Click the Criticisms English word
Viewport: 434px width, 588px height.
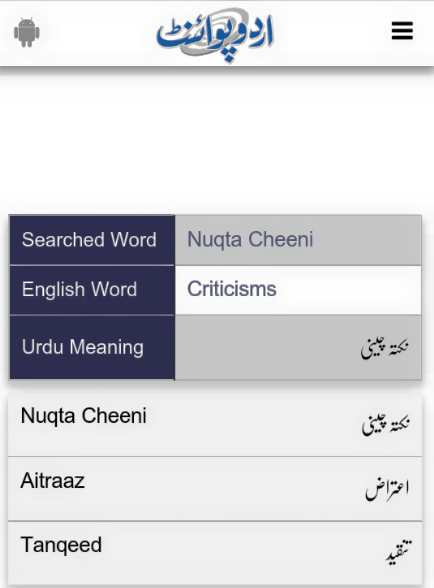tap(232, 289)
